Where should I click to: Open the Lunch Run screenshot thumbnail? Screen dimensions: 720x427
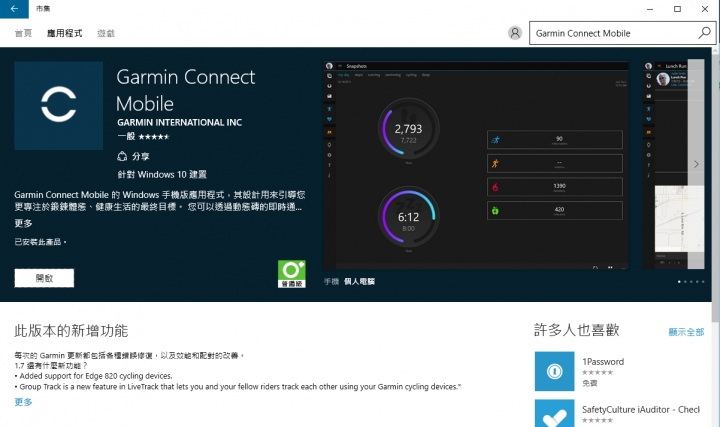[x=673, y=165]
